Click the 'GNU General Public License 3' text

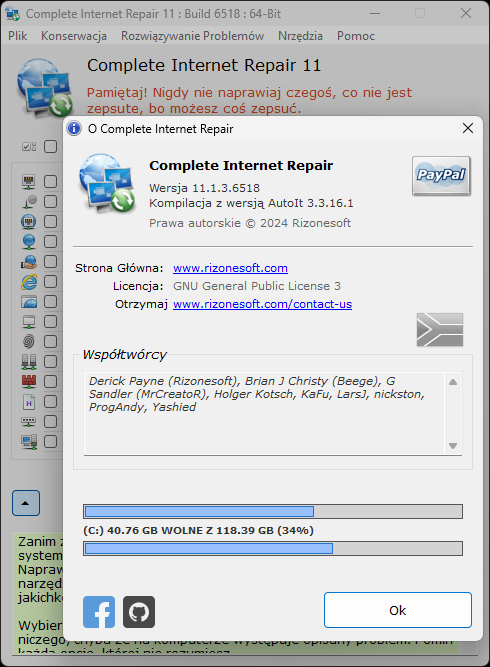257,286
